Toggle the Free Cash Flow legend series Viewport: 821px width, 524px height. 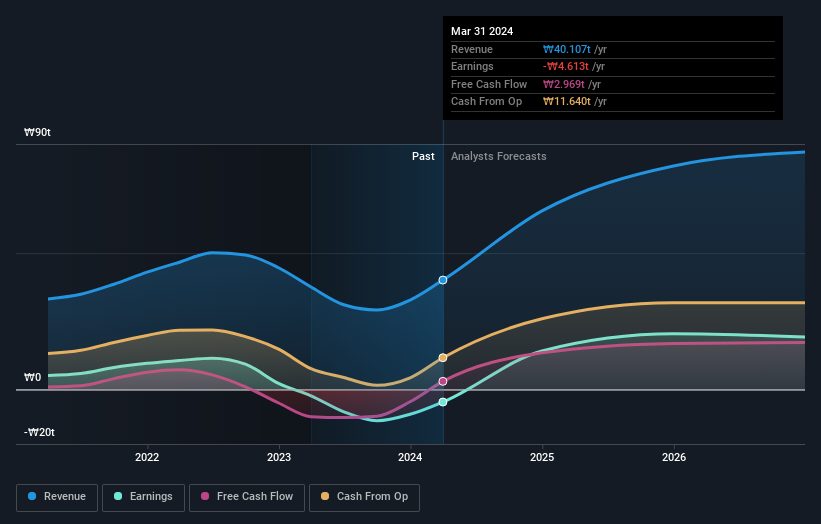(x=247, y=497)
